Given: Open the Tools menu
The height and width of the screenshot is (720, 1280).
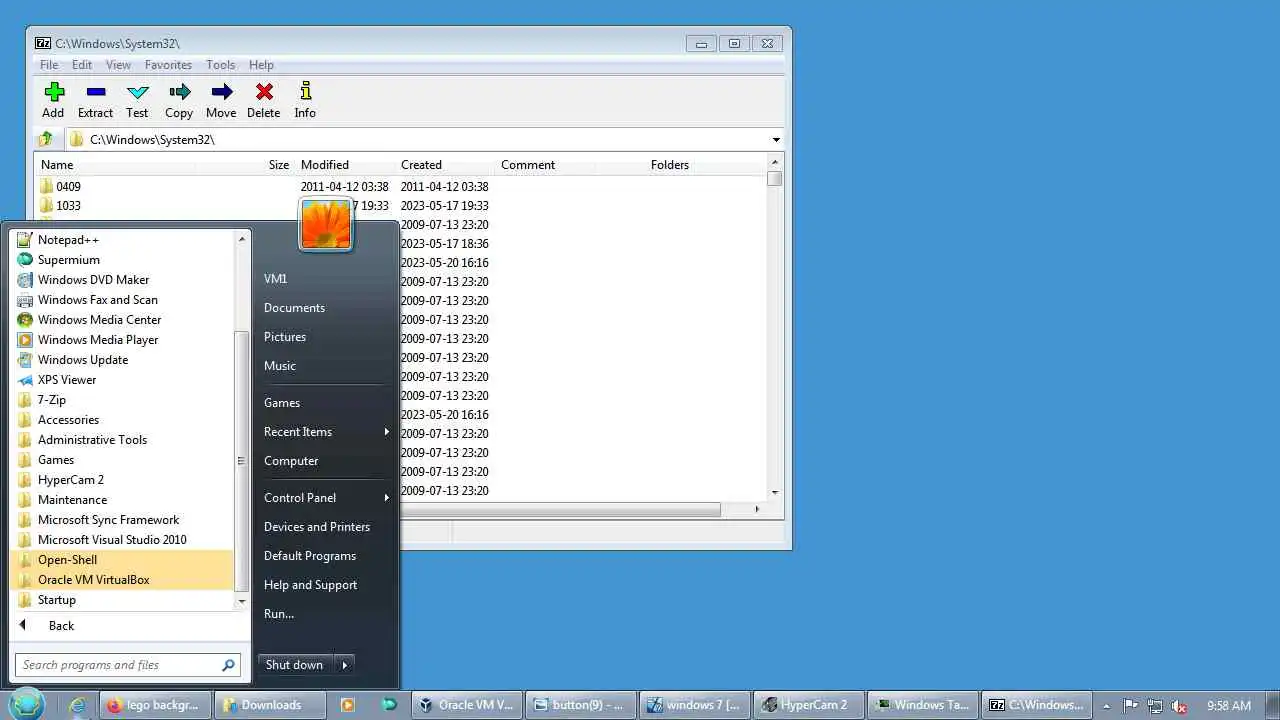Looking at the screenshot, I should (220, 65).
